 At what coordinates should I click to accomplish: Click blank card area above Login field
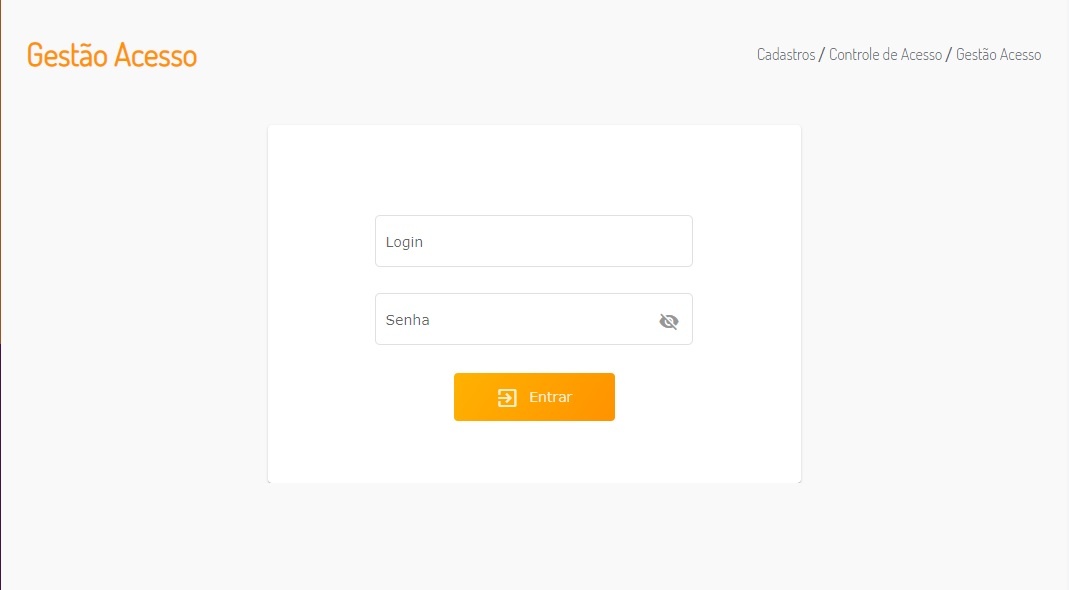click(533, 170)
